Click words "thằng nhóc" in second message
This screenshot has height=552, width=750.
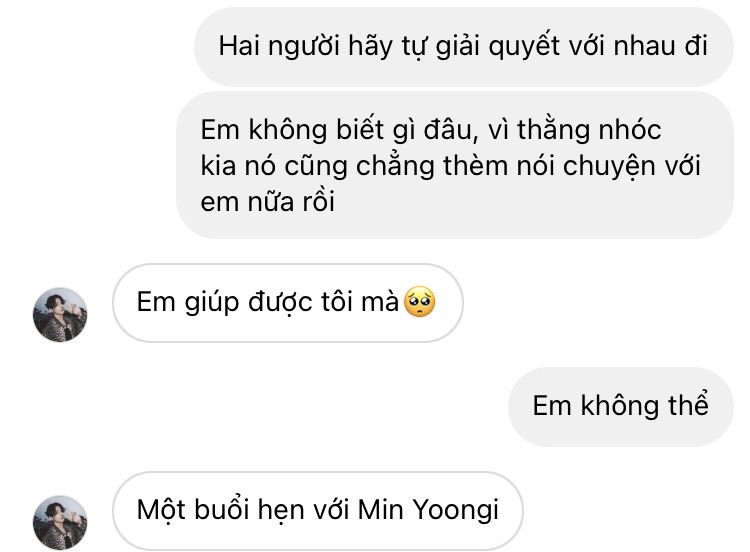(x=589, y=130)
